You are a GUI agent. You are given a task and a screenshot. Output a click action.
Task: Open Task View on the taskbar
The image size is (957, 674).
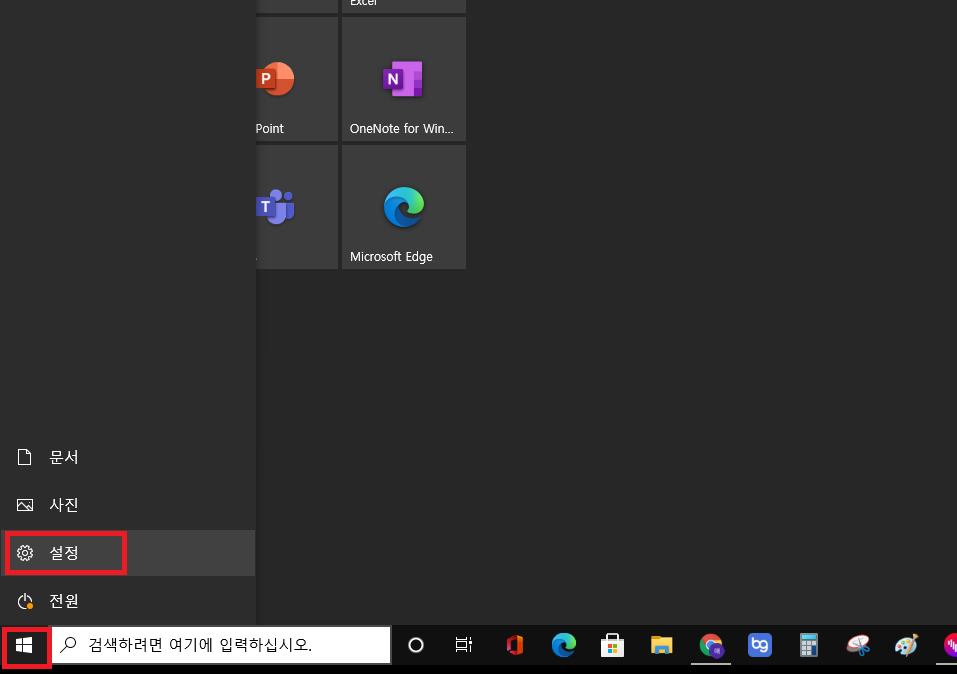[x=464, y=645]
